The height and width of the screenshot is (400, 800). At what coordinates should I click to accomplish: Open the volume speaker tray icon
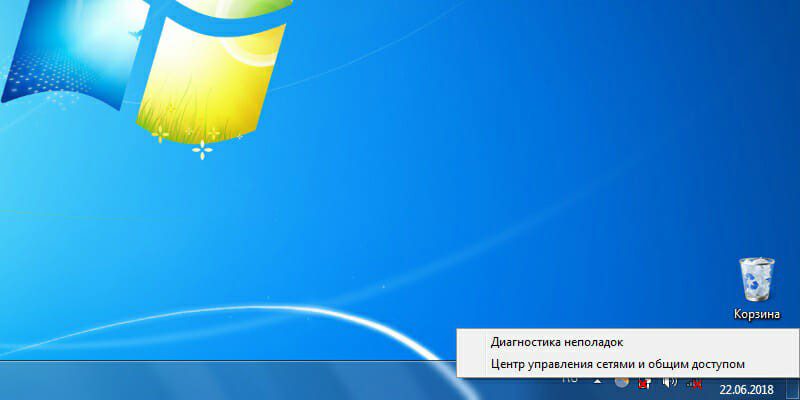669,383
